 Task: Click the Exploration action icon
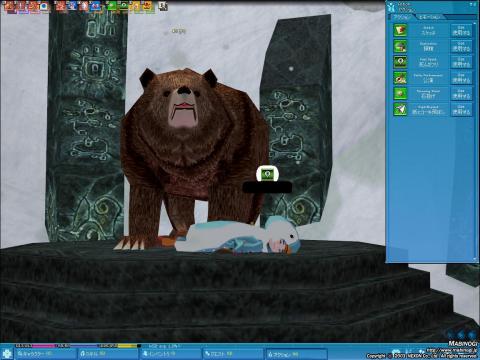400,46
